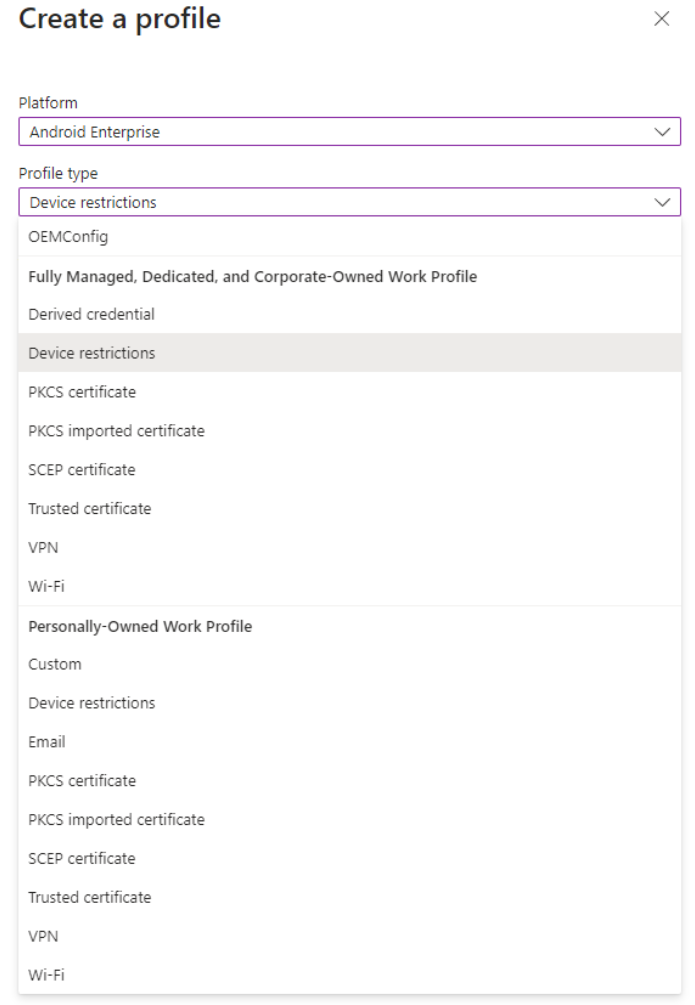695x1005 pixels.
Task: Pick Trusted certificate under Personally-Owned Work Profile
Action: click(x=349, y=897)
